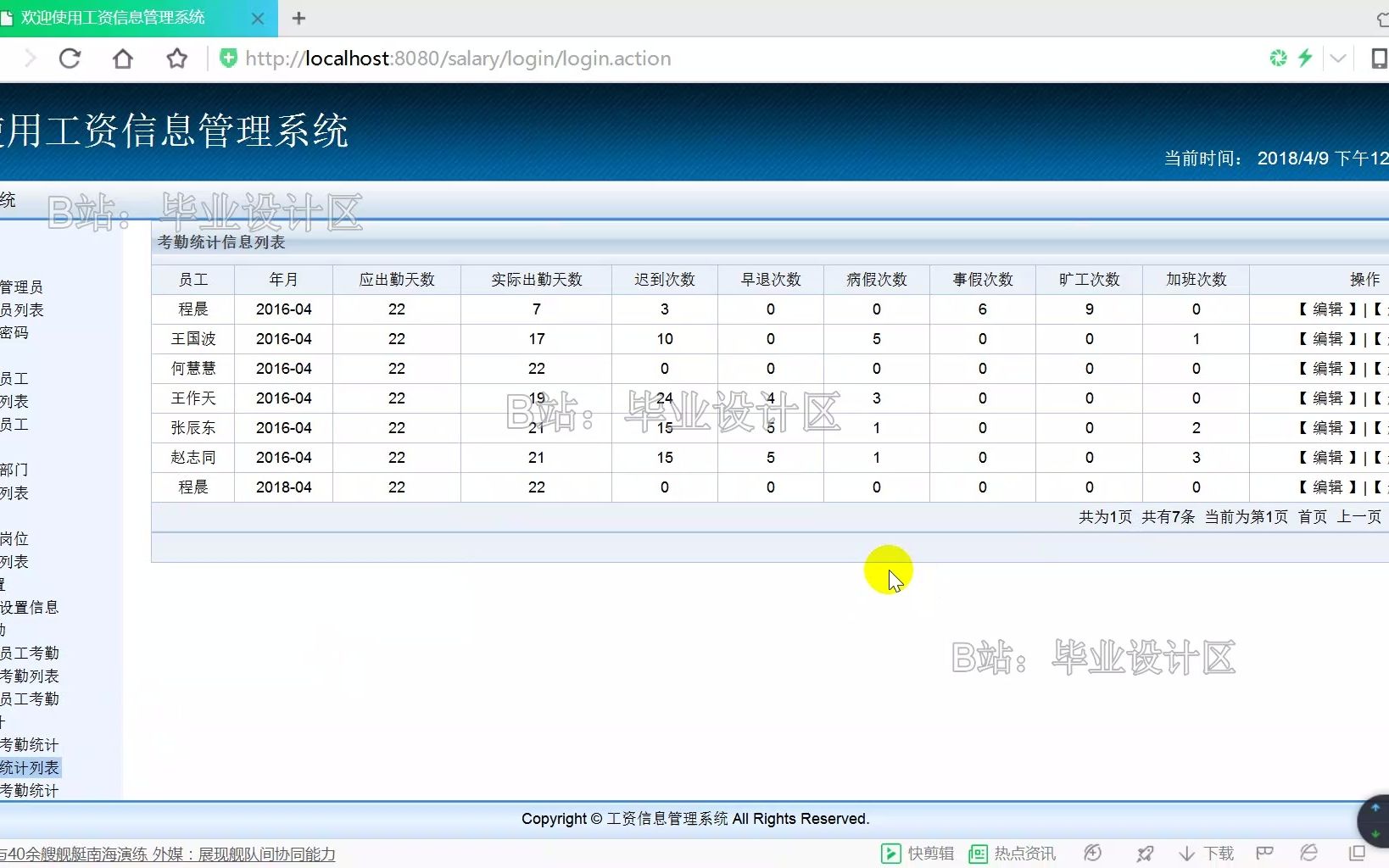Click the Copyright footer text

coord(695,819)
